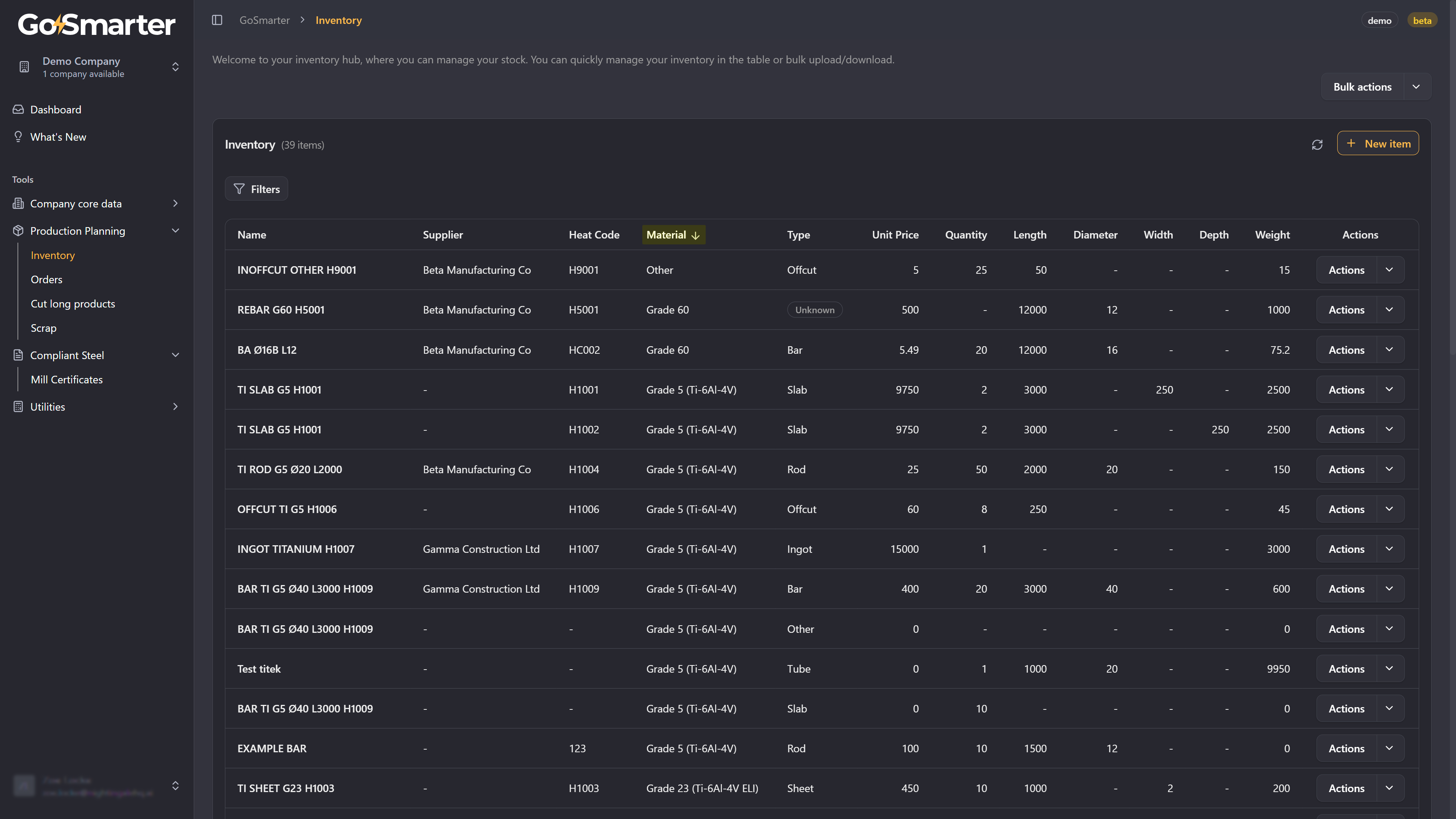Click the New item button

1378,144
